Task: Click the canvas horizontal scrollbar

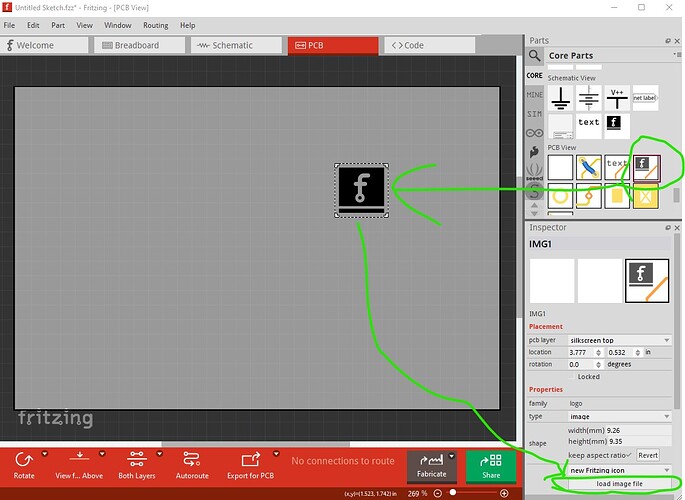Action: 256,444
